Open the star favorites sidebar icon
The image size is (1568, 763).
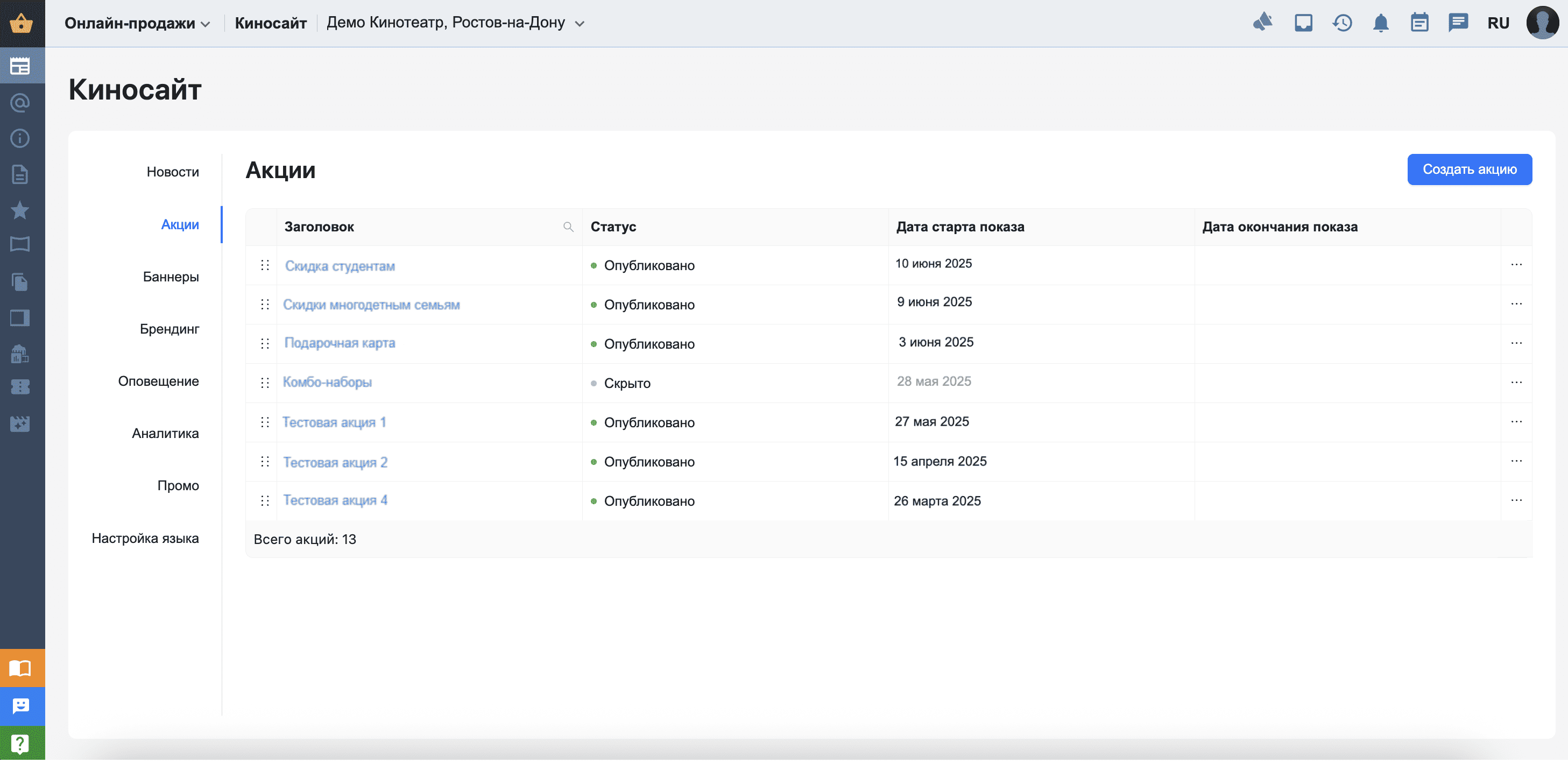19,210
